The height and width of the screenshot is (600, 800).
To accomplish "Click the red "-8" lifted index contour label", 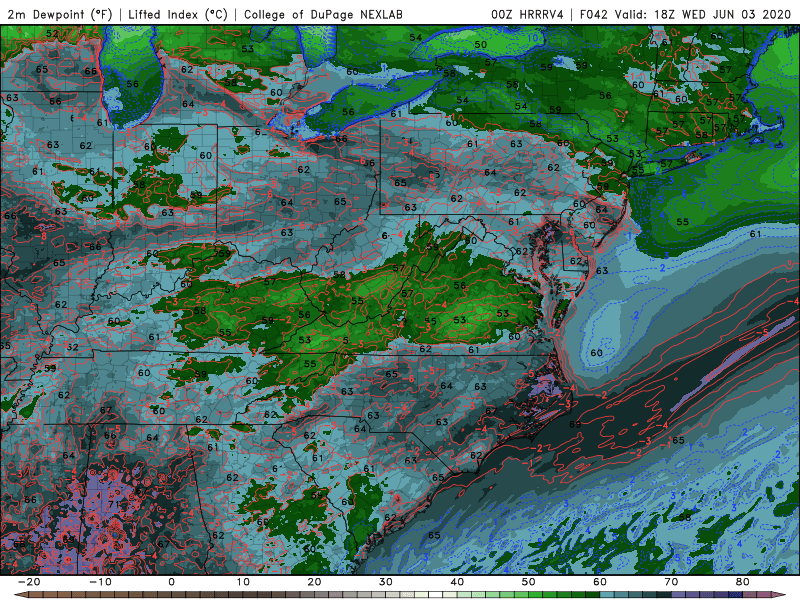I will point(42,236).
